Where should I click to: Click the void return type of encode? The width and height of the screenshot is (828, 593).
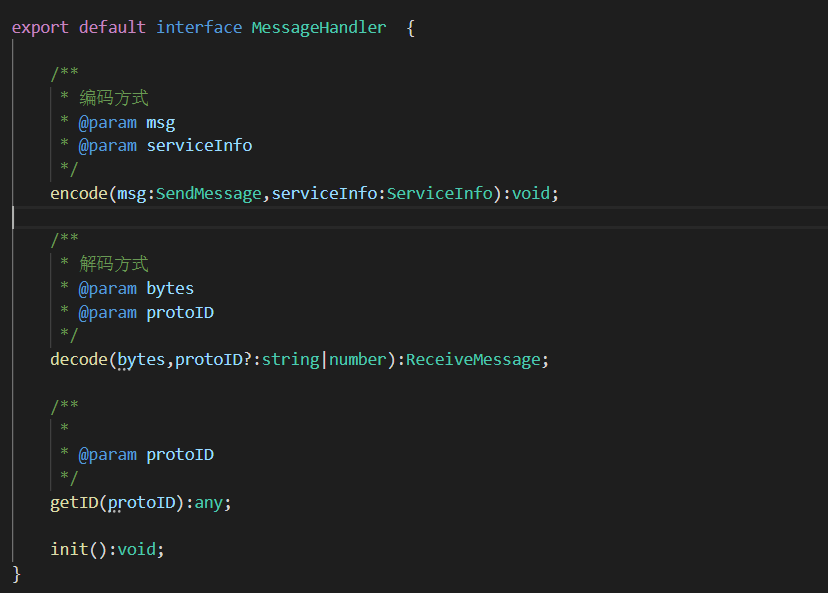tap(531, 193)
